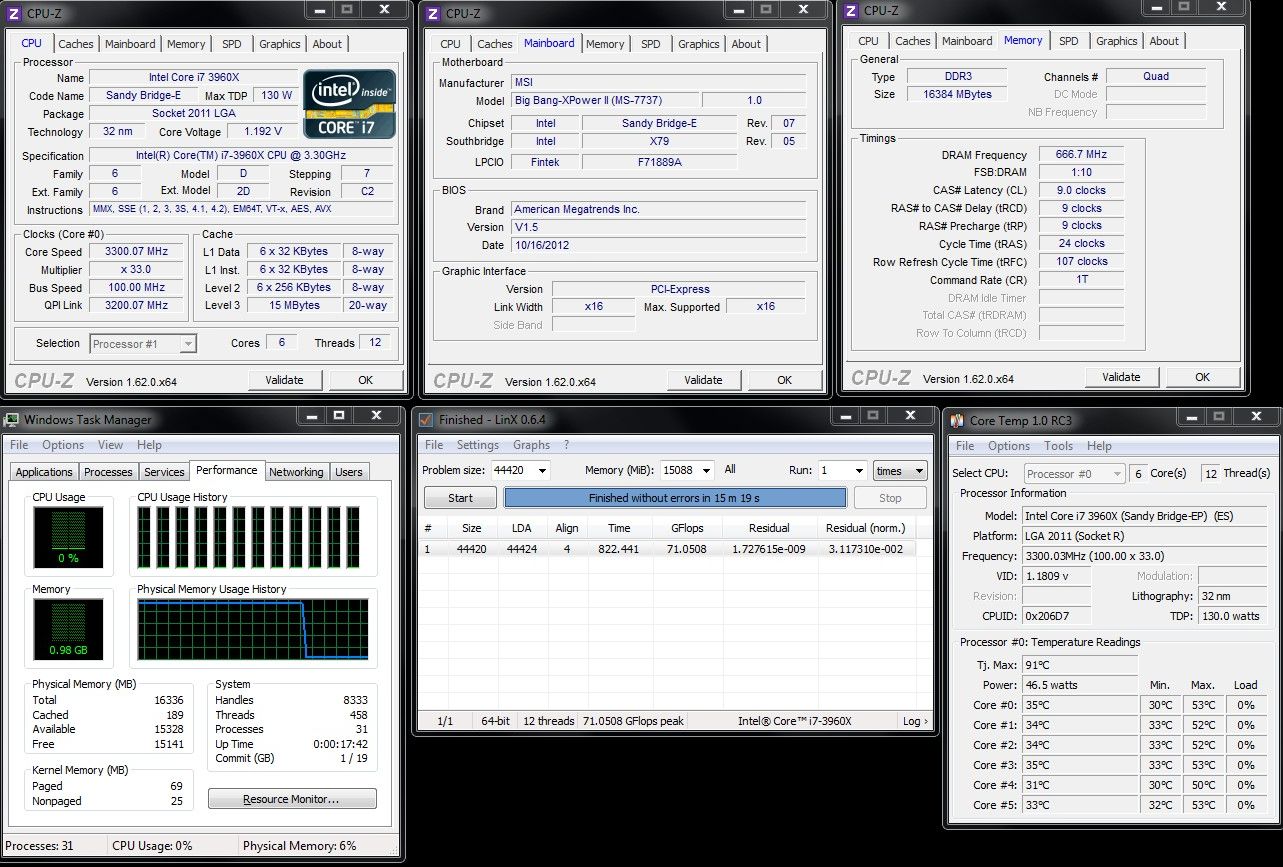Click the CPU Usage meter graphic

(x=67, y=538)
